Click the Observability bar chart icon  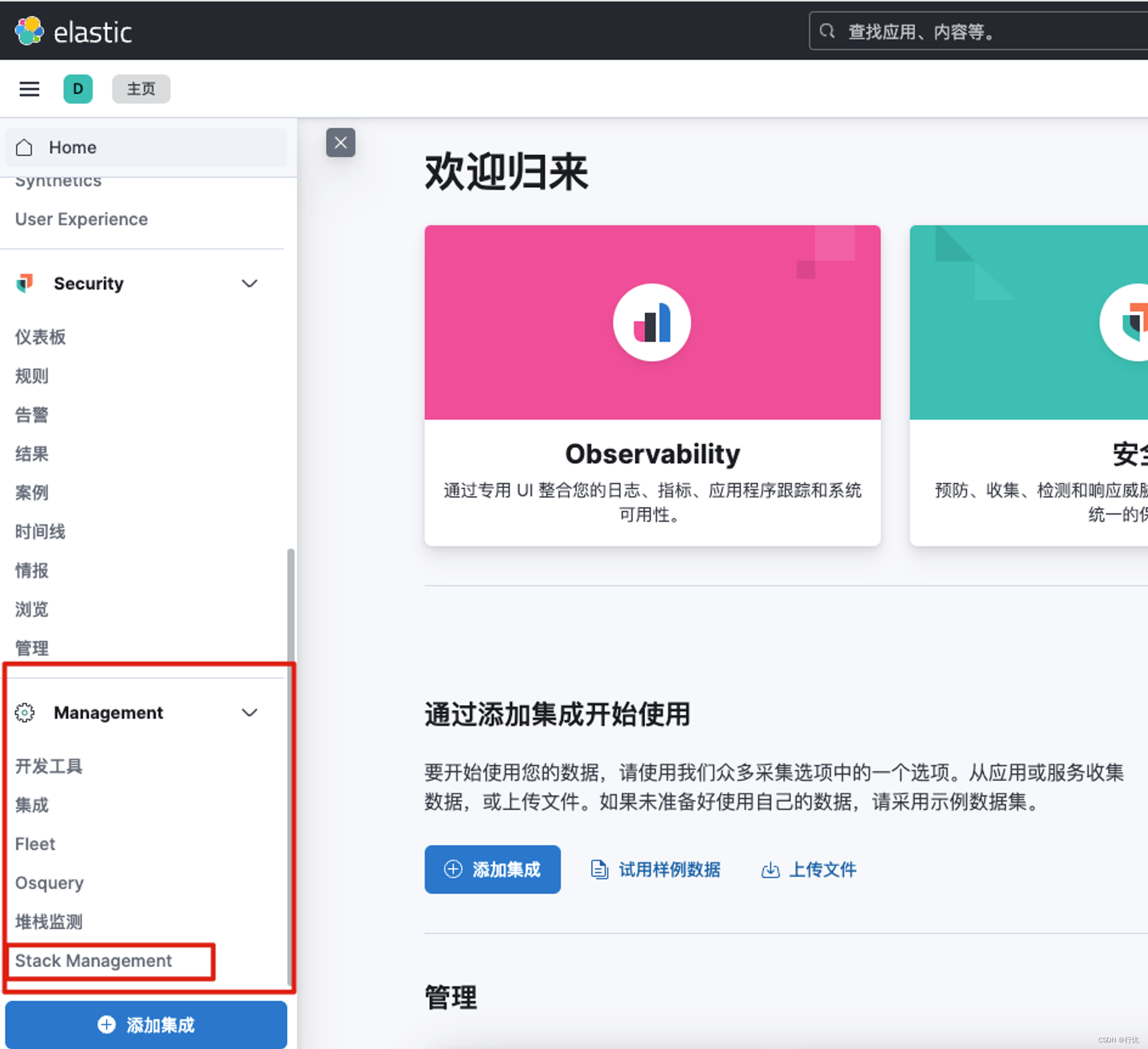(x=652, y=322)
